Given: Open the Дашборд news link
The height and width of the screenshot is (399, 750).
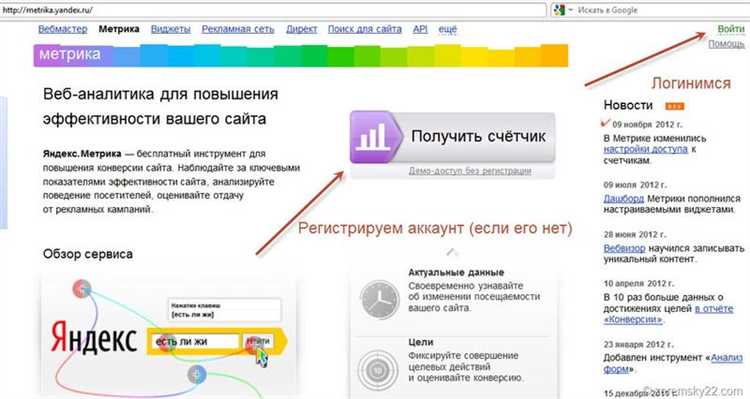Looking at the screenshot, I should [624, 198].
